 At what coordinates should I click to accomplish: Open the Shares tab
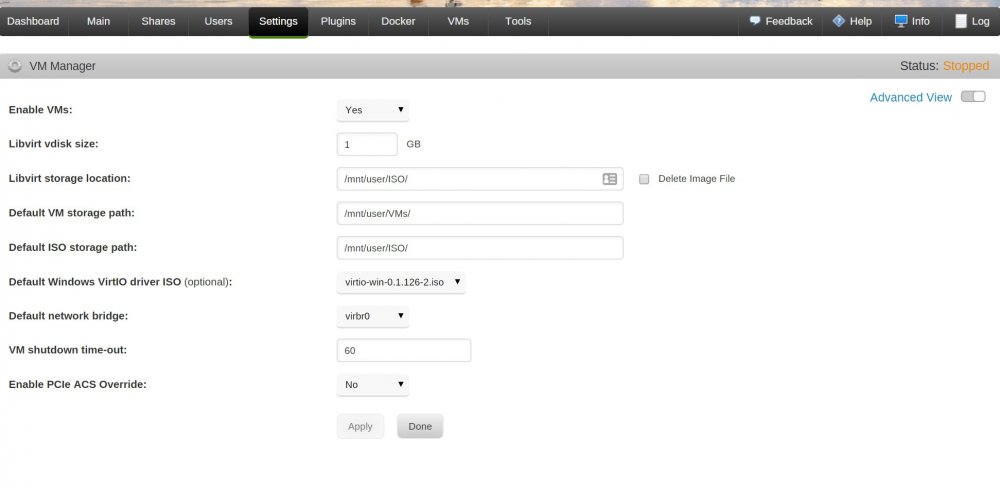coord(158,21)
